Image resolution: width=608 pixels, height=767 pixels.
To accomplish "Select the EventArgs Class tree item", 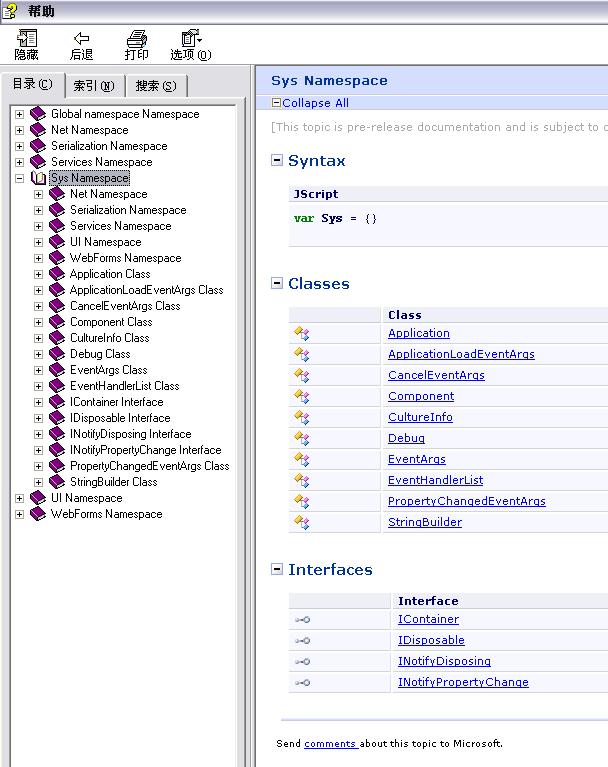I will (x=109, y=370).
